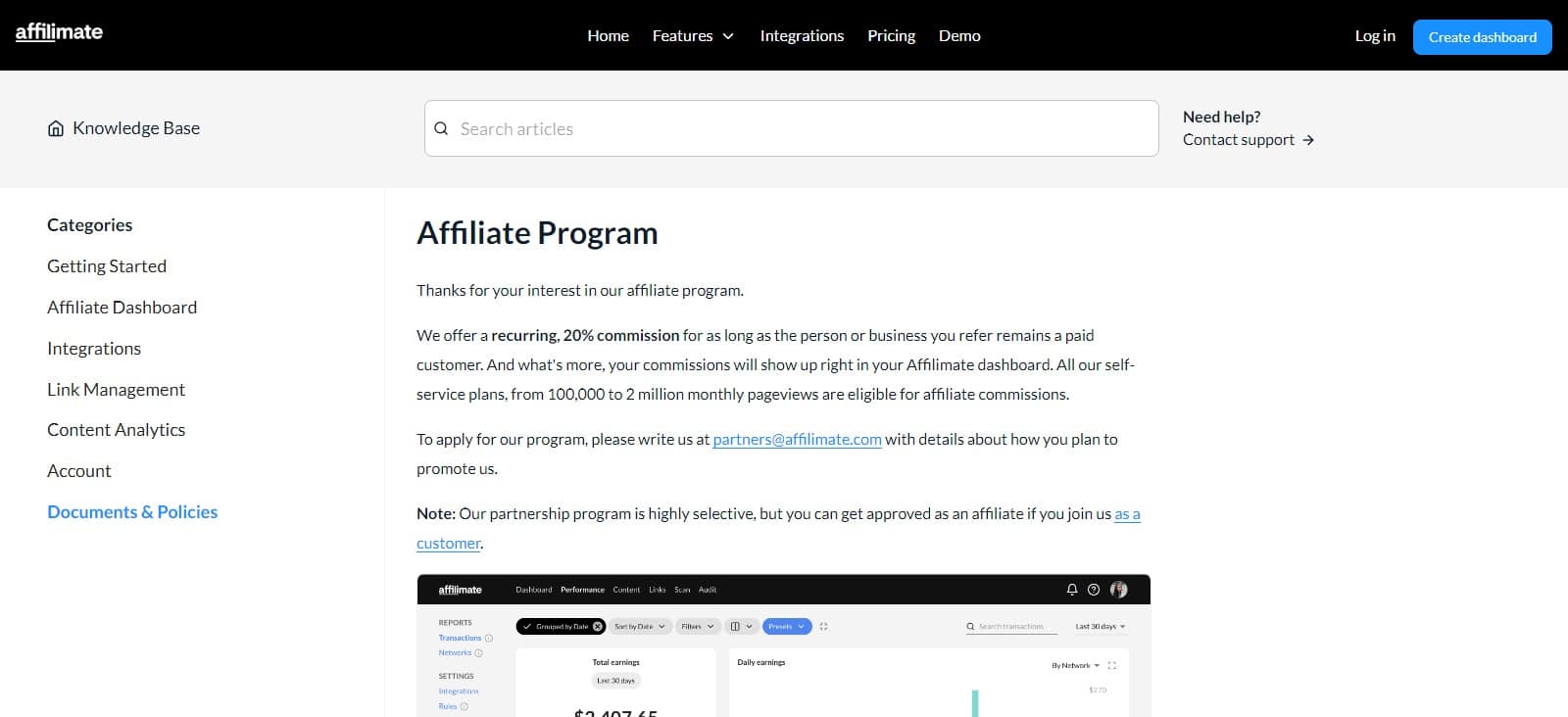Click the Knowledge Base home icon
This screenshot has width=1568, height=717.
point(56,128)
